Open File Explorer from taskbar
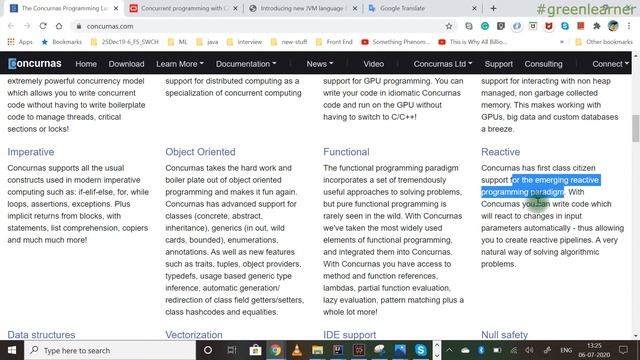This screenshot has width=640, height=360. click(x=318, y=350)
